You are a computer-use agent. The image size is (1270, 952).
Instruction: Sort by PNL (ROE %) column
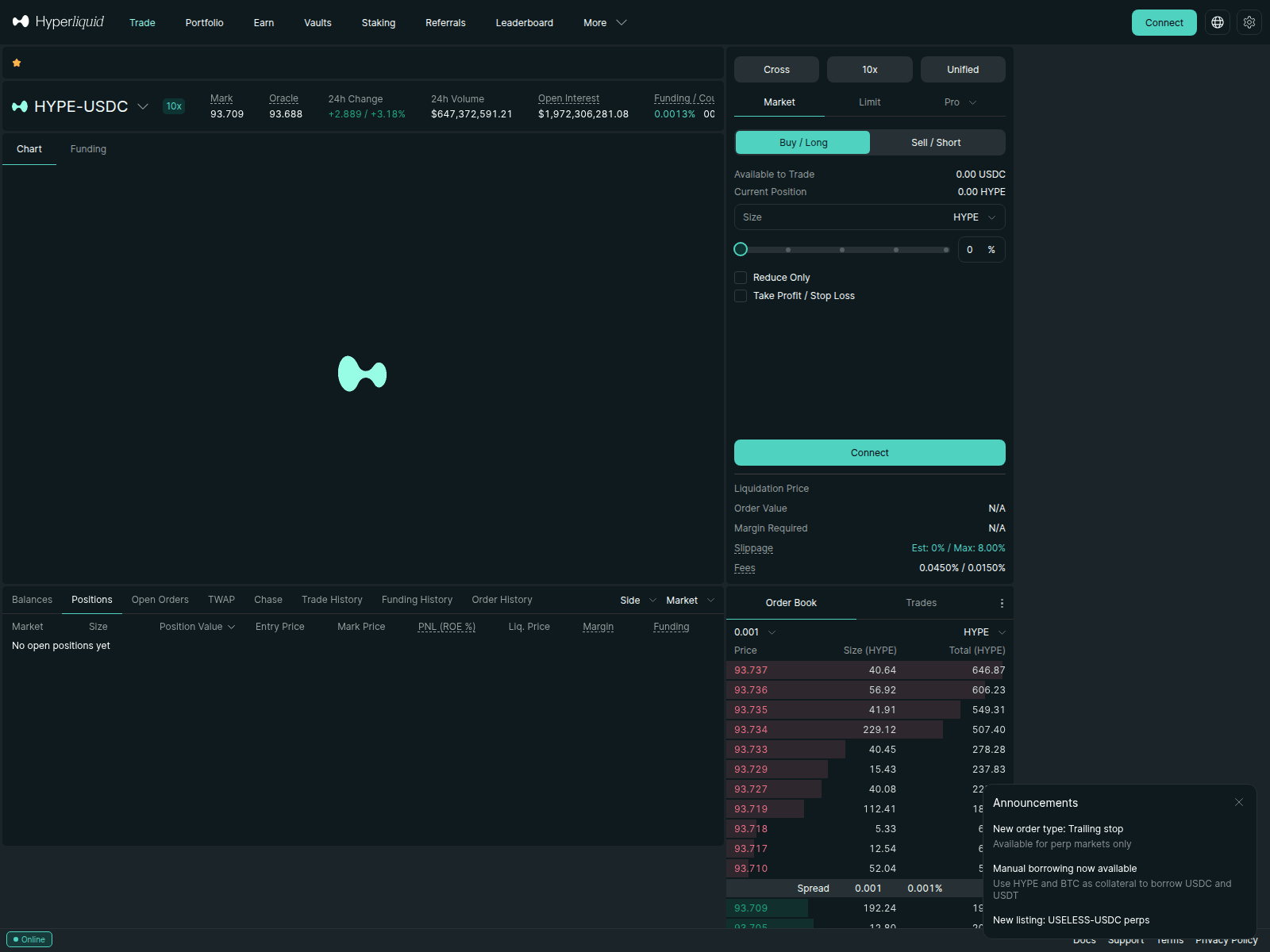[x=447, y=627]
